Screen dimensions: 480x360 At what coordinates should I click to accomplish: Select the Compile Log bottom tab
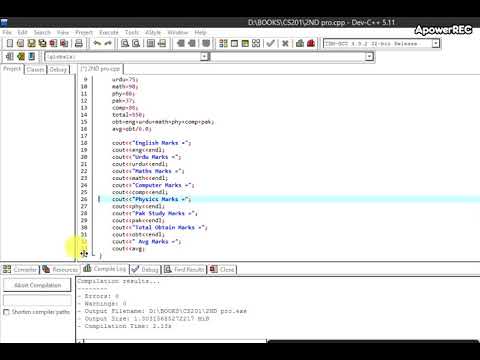click(x=105, y=269)
